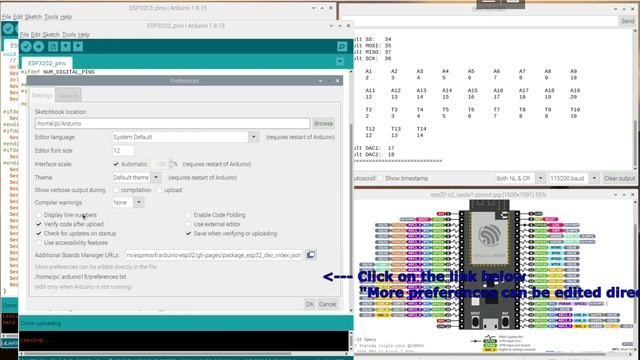Toggle Show timestamp checkbox in serial monitor

(380, 178)
